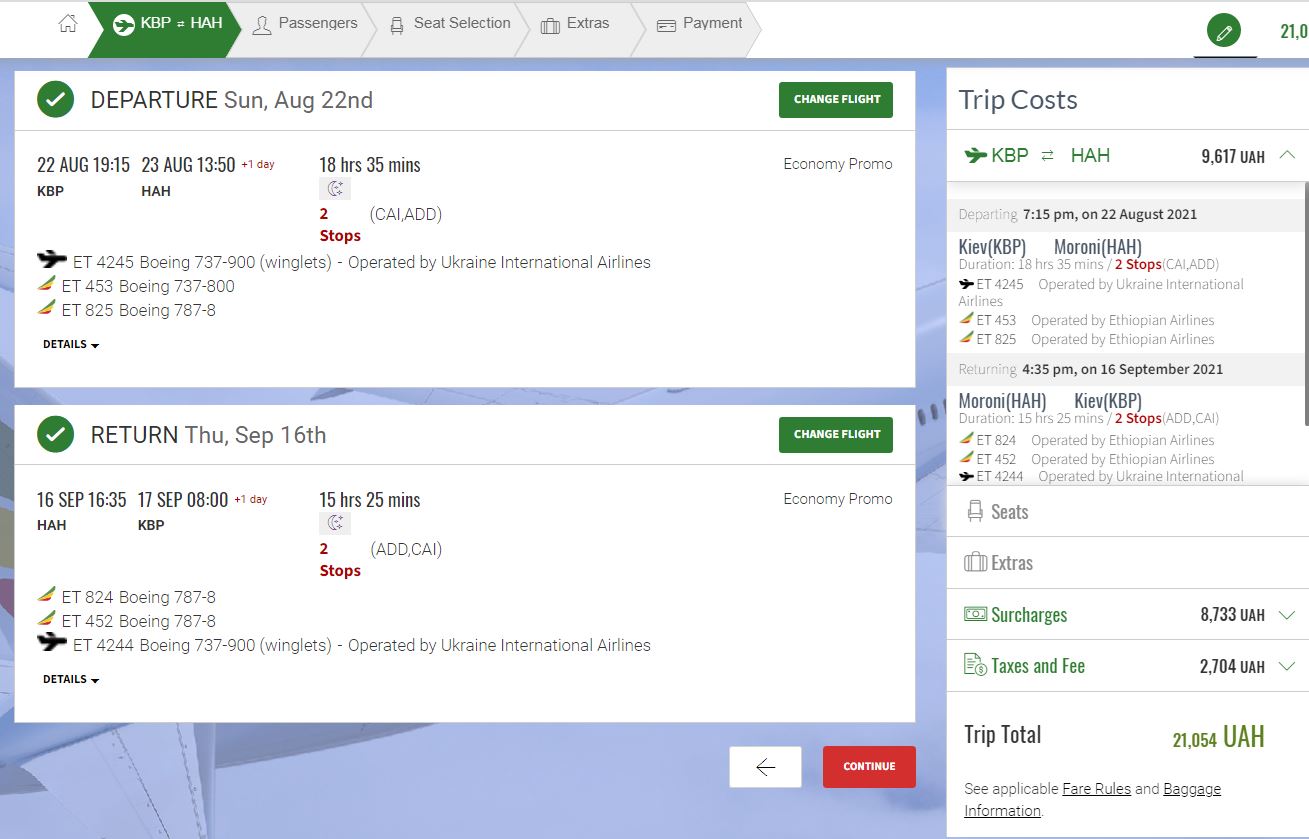Collapse the KBP HAH trip cost section
Viewport: 1309px width, 839px height.
tap(1287, 155)
